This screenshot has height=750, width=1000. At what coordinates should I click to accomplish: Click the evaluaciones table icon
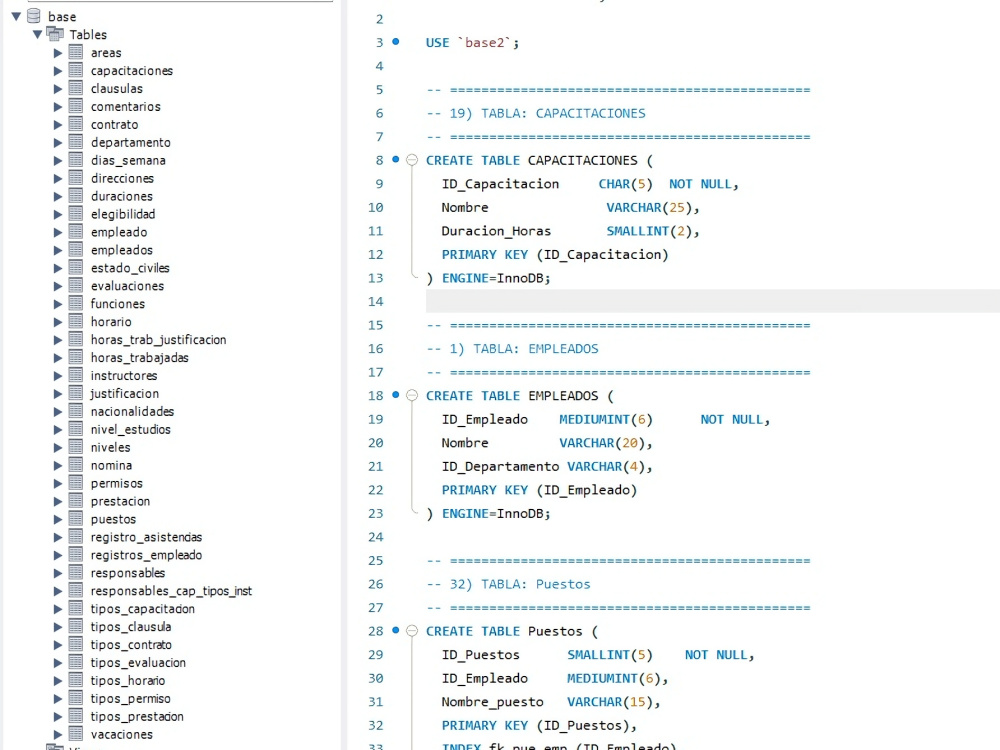point(76,285)
